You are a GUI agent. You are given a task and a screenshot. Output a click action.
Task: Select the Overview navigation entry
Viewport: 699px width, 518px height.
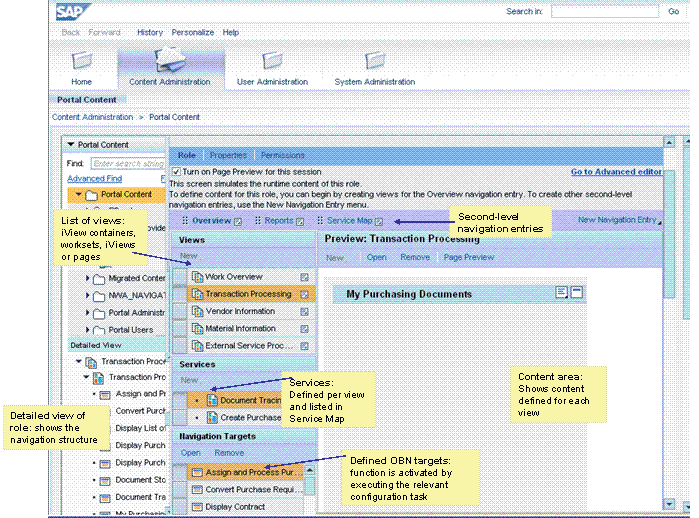(x=211, y=221)
